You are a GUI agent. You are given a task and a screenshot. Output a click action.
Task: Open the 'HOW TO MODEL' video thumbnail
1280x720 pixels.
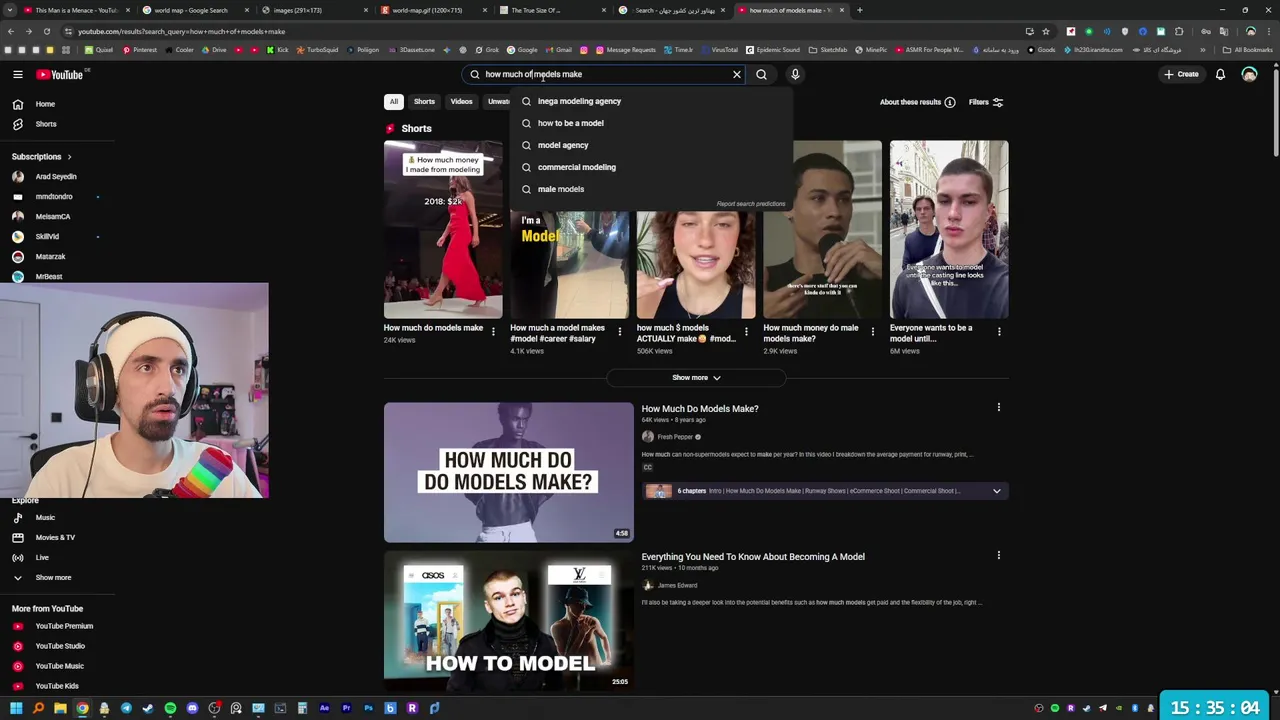[x=509, y=620]
